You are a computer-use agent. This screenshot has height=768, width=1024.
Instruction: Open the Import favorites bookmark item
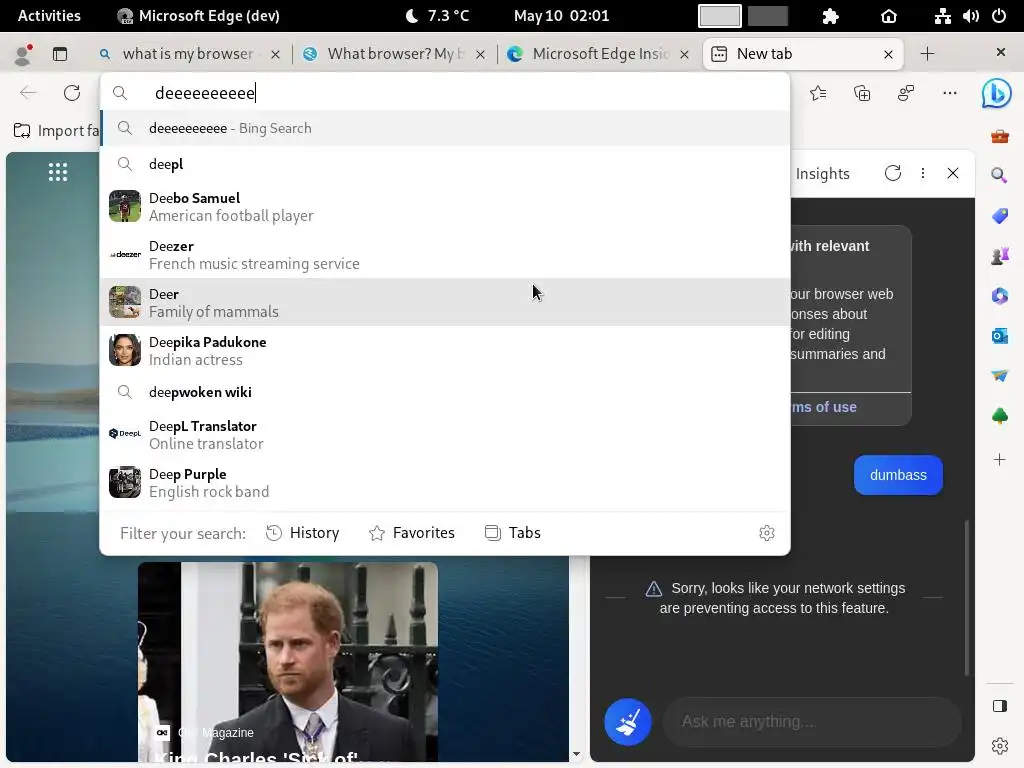click(56, 131)
